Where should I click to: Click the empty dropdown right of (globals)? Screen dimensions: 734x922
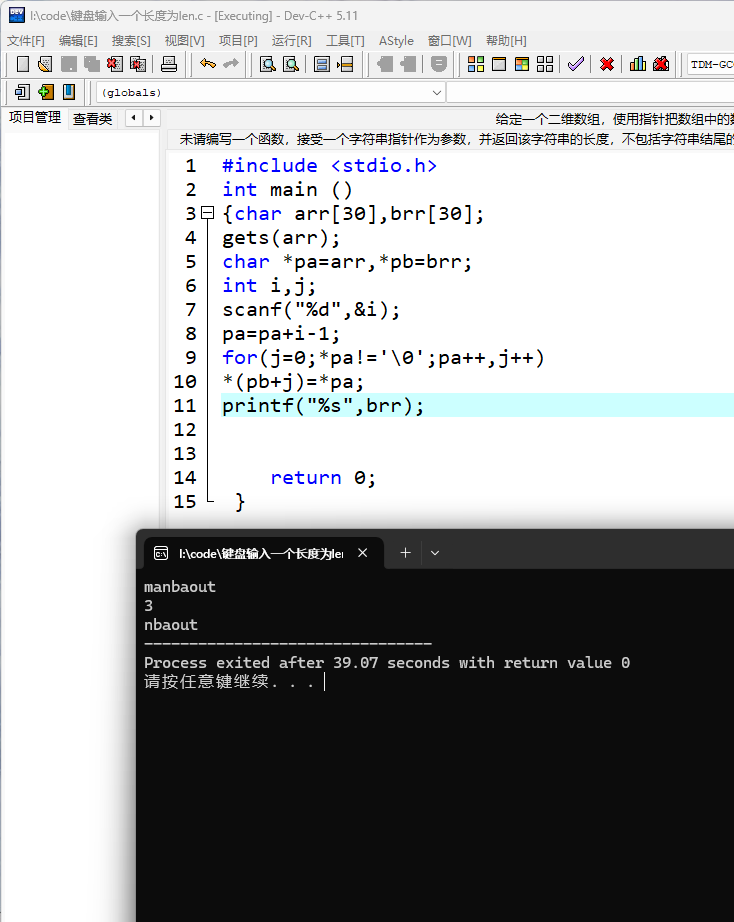(590, 92)
